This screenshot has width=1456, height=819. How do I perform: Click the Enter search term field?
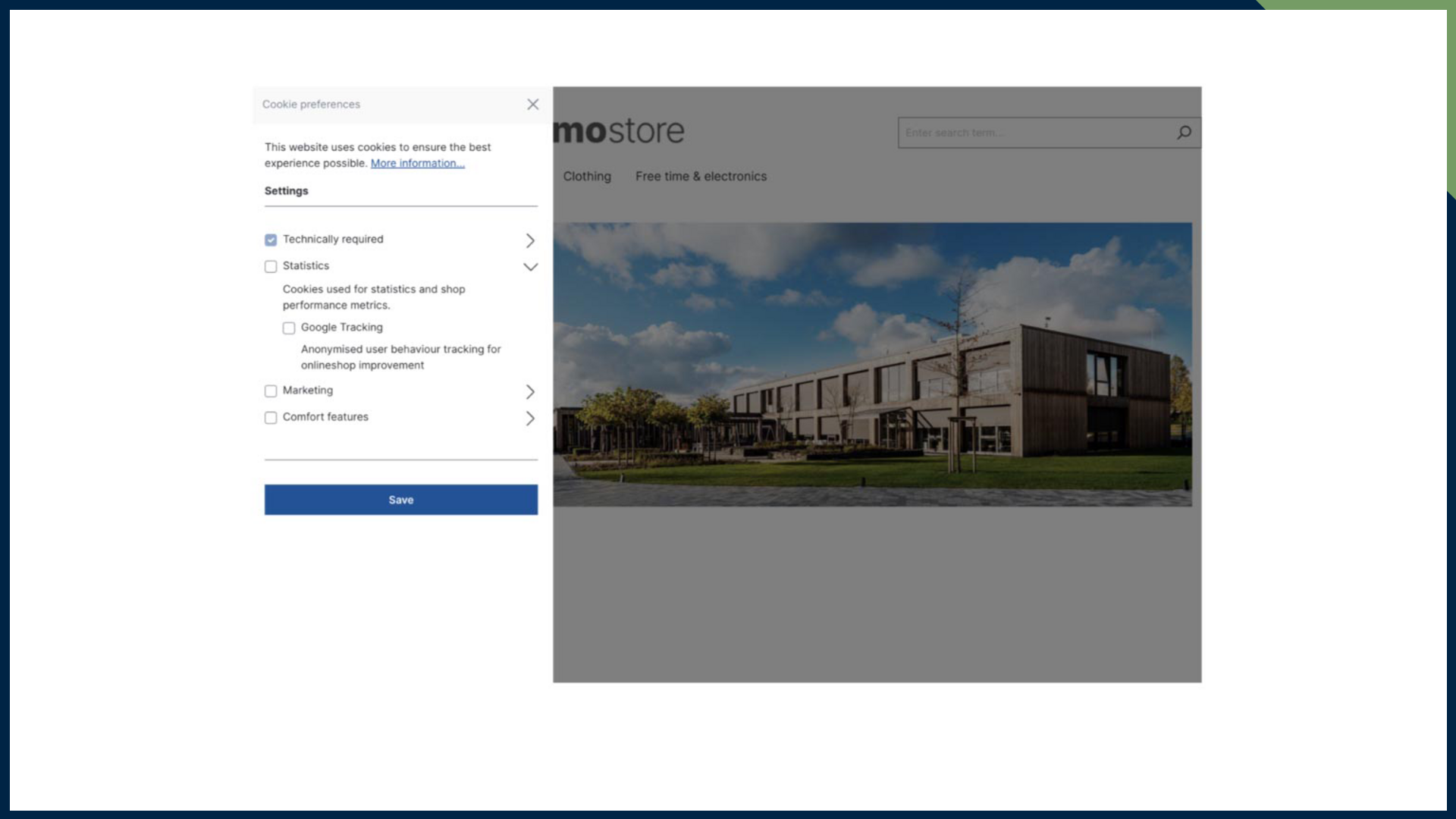(1024, 133)
